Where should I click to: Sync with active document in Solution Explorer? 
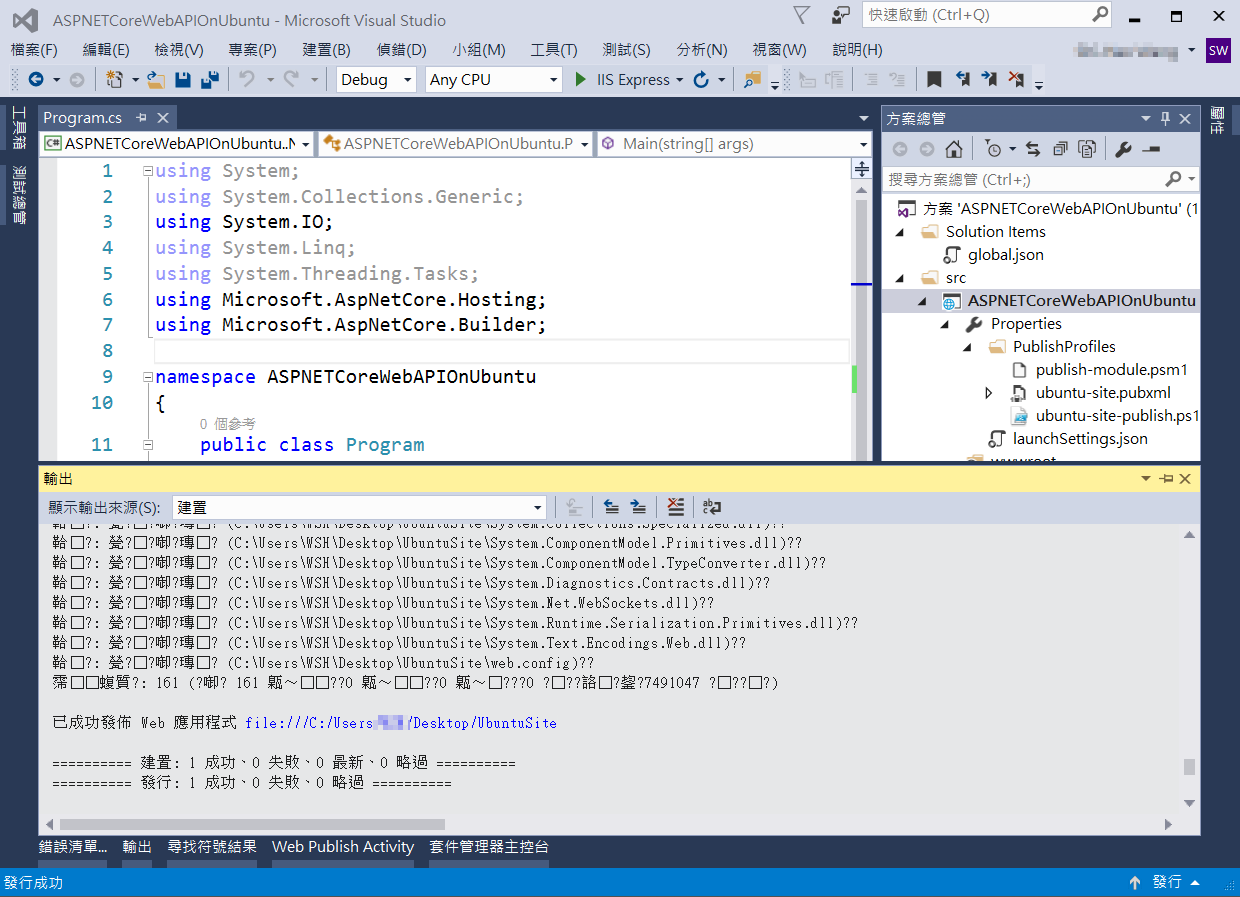[x=1033, y=149]
